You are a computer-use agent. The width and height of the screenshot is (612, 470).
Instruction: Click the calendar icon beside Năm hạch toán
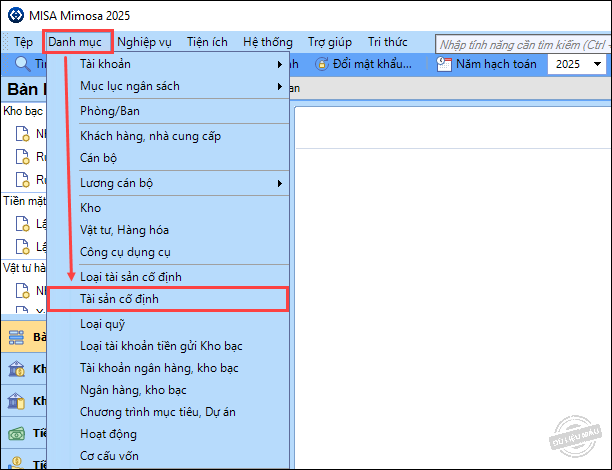point(446,64)
